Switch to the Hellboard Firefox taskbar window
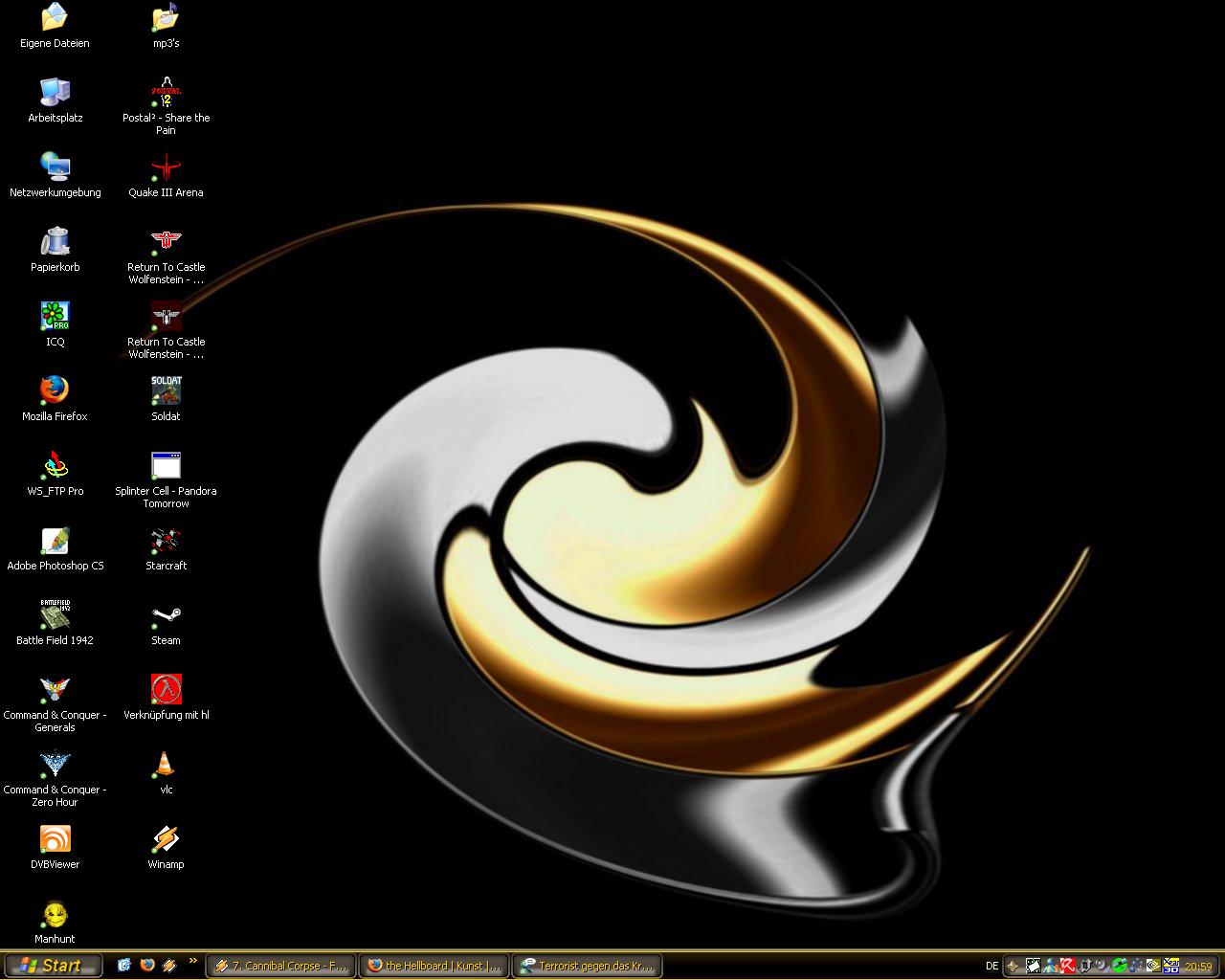Screen dimensions: 1225x980 pos(434,966)
